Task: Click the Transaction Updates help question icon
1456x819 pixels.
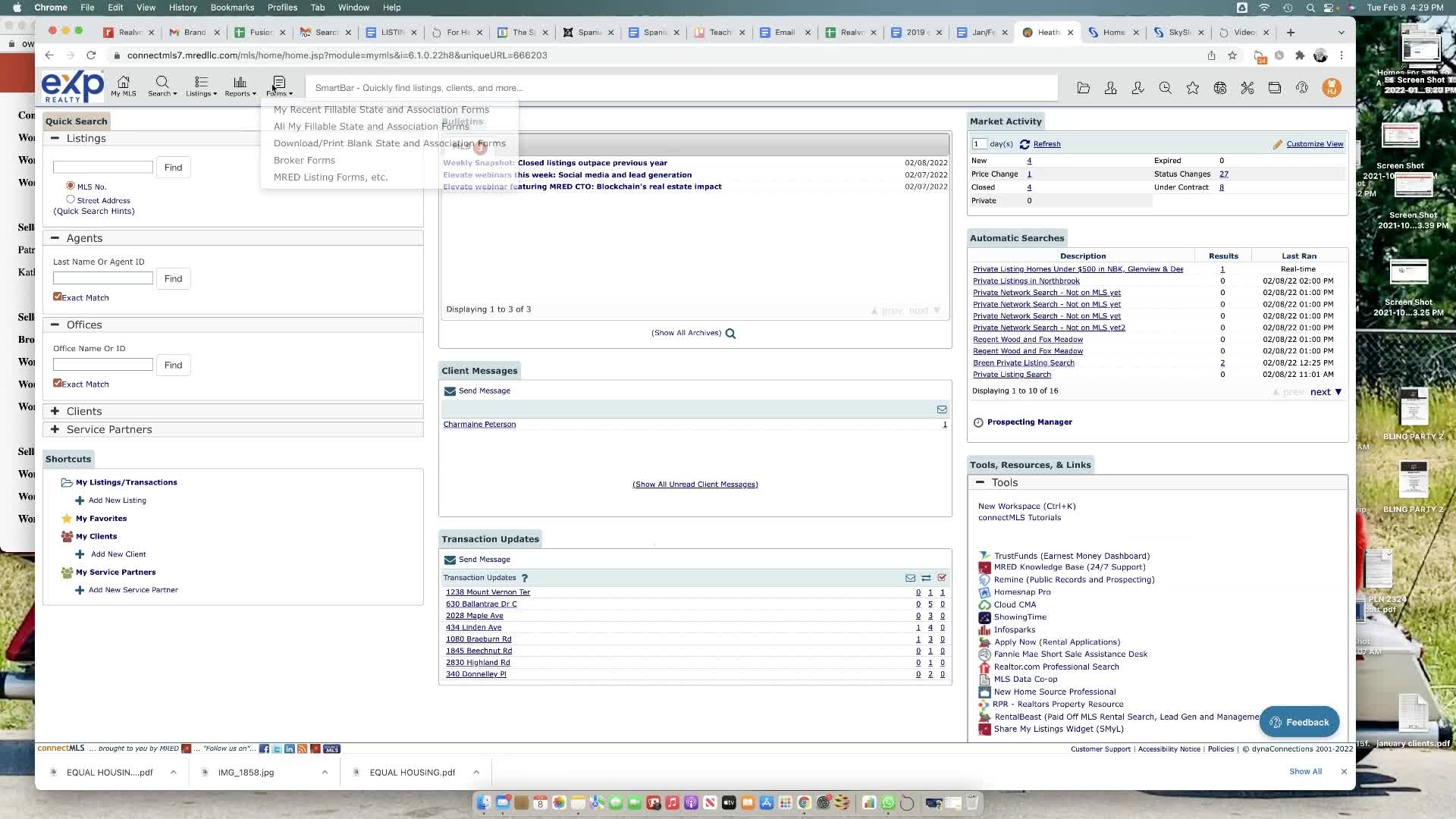Action: 524,579
